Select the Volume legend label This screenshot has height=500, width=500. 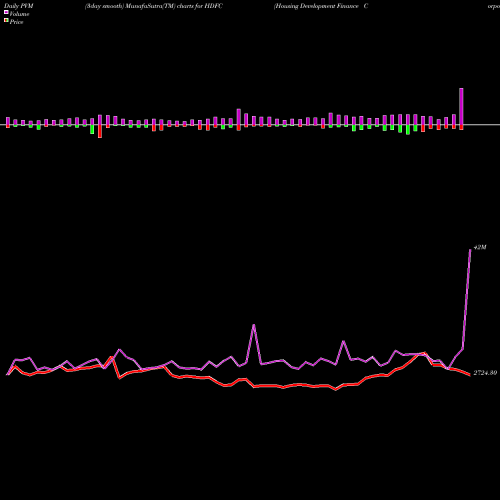pos(19,14)
